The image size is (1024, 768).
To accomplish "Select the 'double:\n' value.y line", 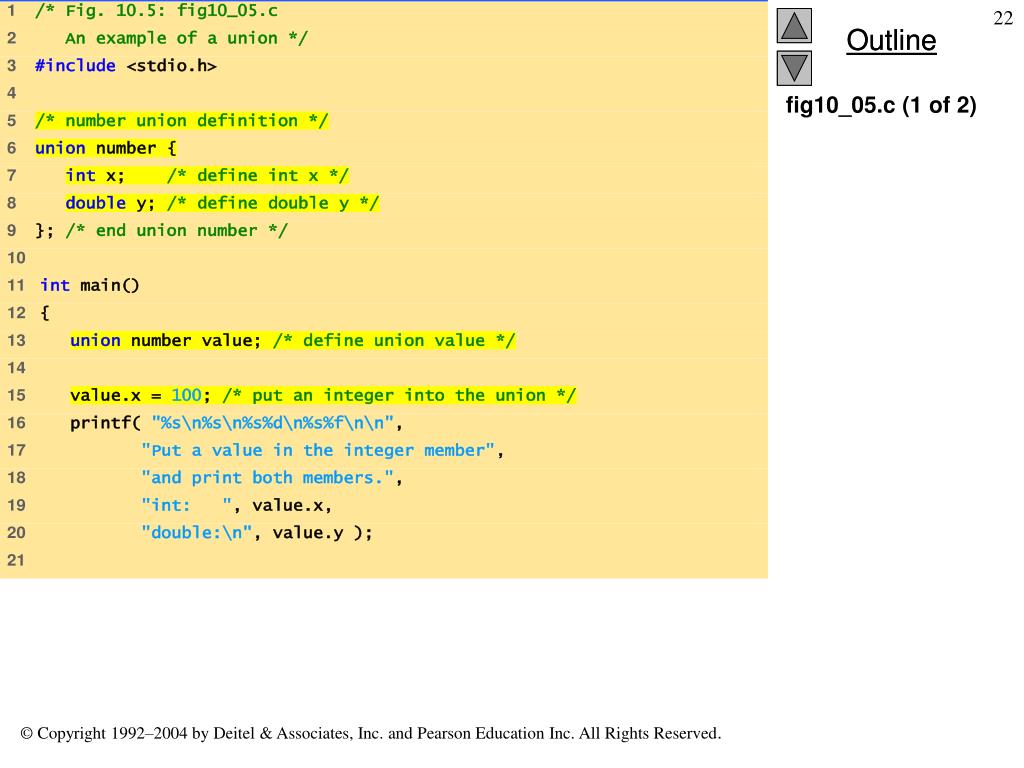I will (x=257, y=533).
